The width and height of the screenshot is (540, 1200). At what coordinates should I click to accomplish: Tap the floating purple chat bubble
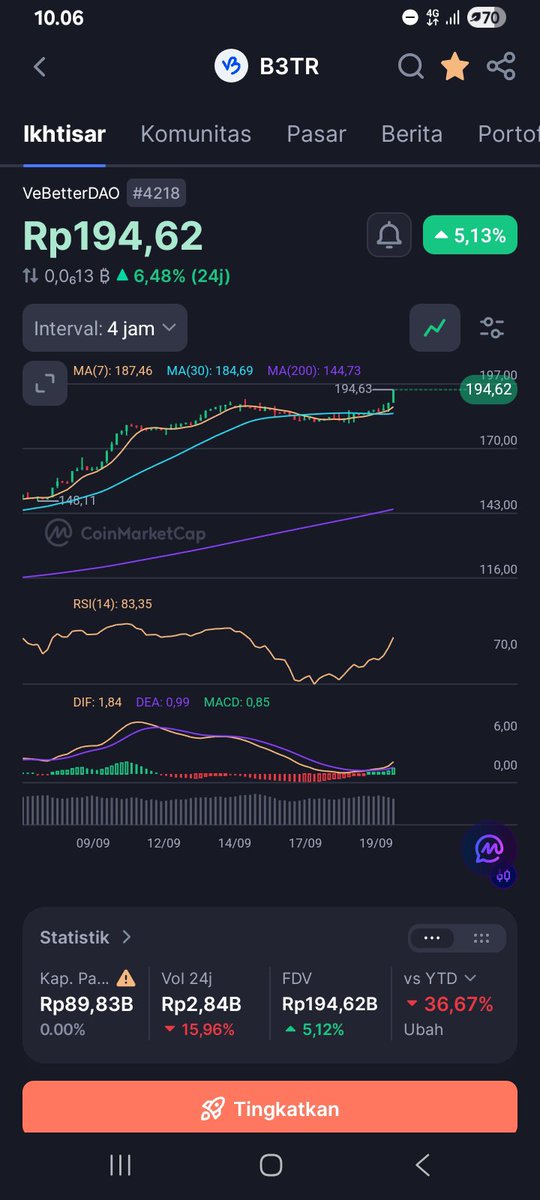(489, 848)
